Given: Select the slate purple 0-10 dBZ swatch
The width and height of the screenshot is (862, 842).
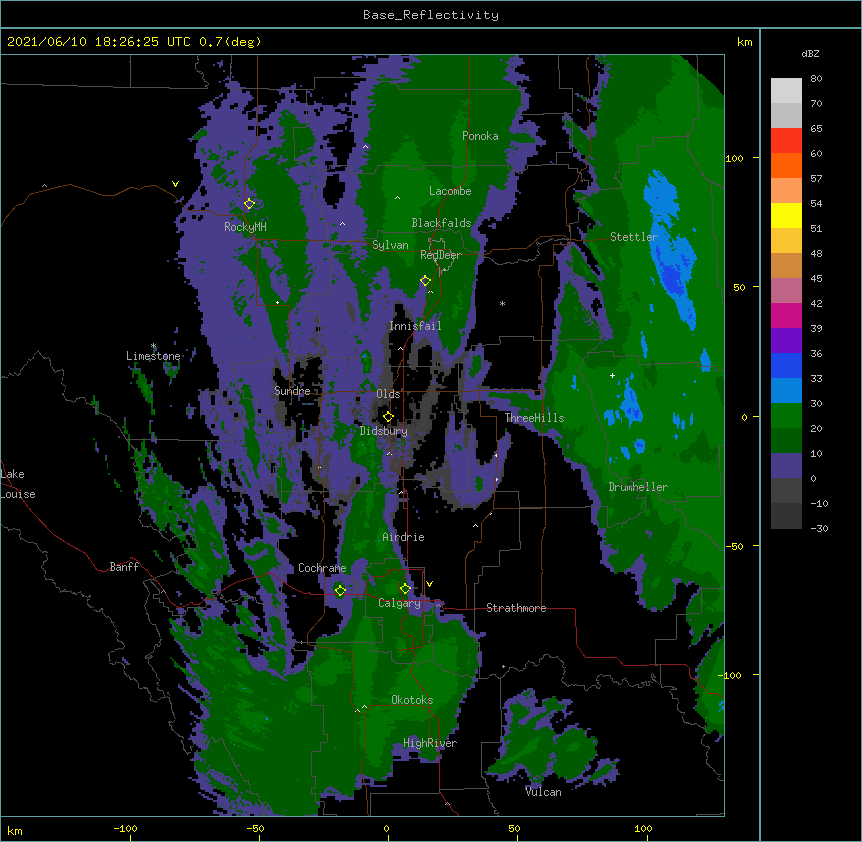Looking at the screenshot, I should 786,466.
